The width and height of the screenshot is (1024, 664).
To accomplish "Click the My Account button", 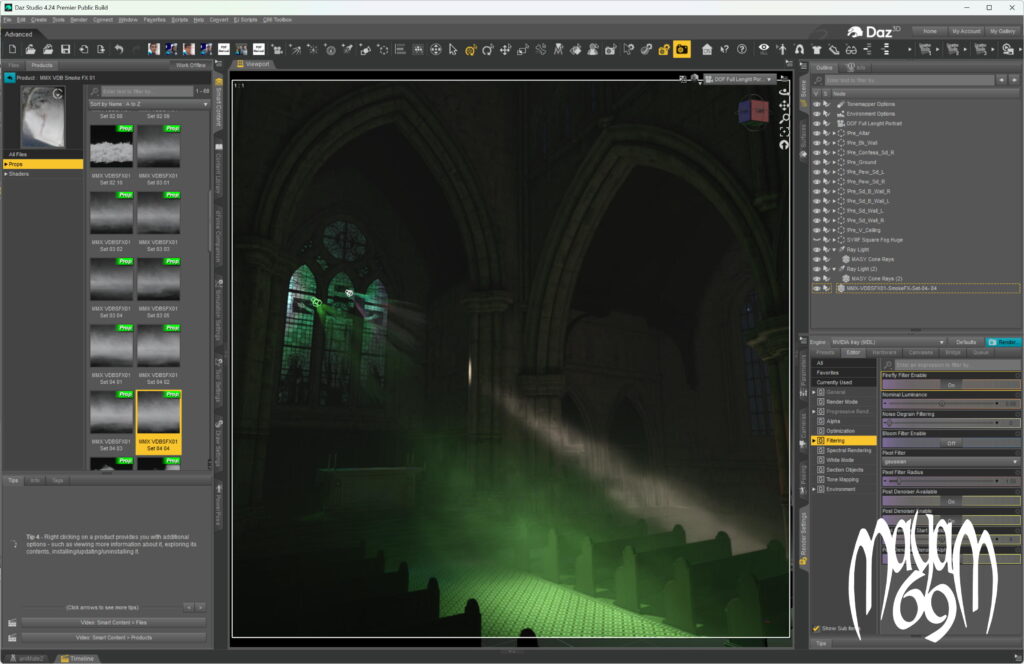I will coord(965,31).
